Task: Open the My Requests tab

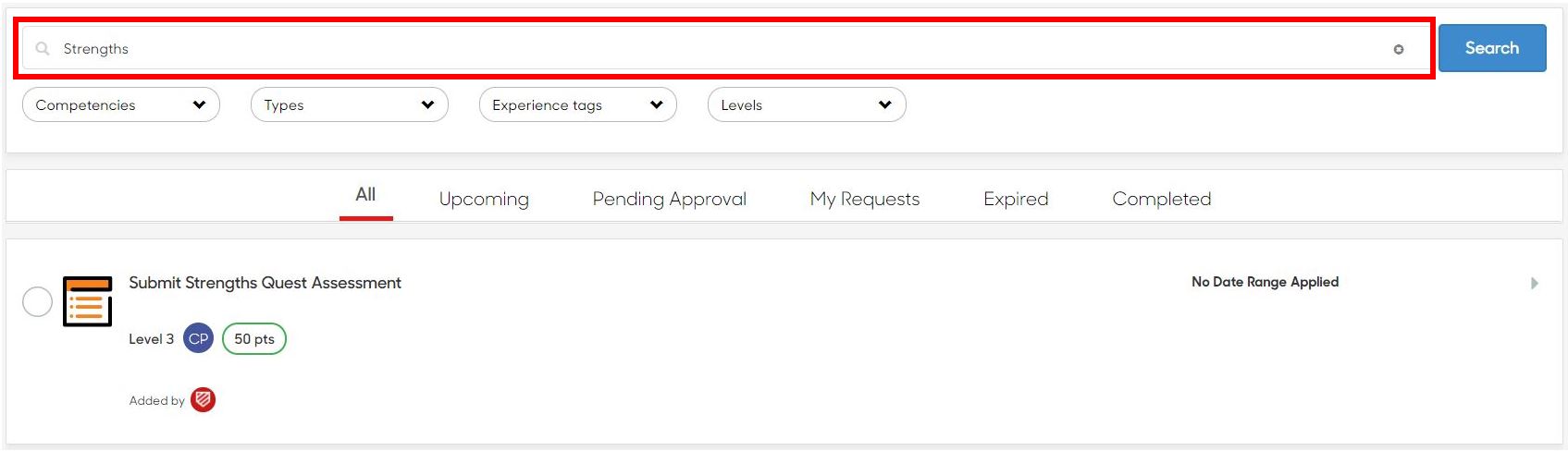Action: pyautogui.click(x=864, y=199)
